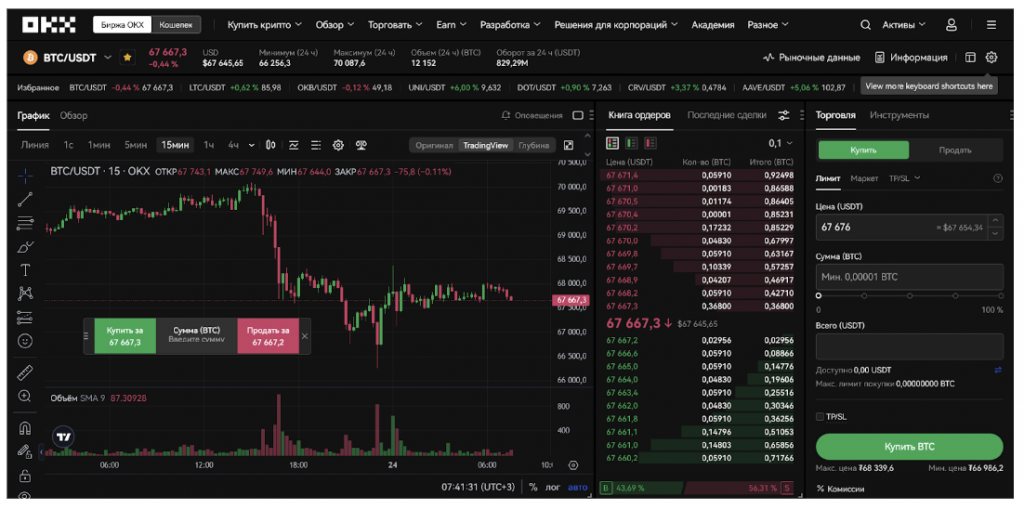Image resolution: width=1024 pixels, height=509 pixels.
Task: Show only buy orders view icon
Action: point(632,143)
